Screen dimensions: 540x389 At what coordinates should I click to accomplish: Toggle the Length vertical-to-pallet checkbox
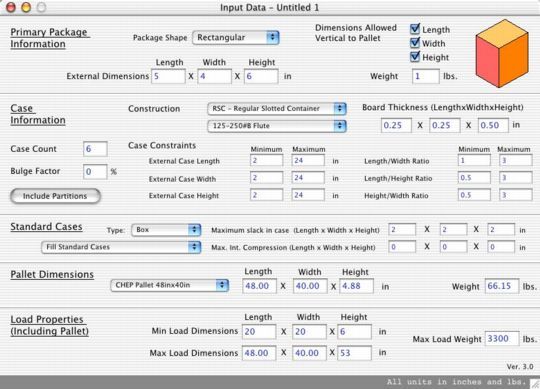tap(415, 29)
